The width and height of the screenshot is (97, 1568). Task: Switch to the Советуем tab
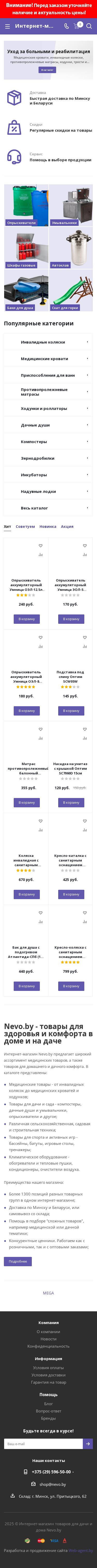tap(25, 526)
